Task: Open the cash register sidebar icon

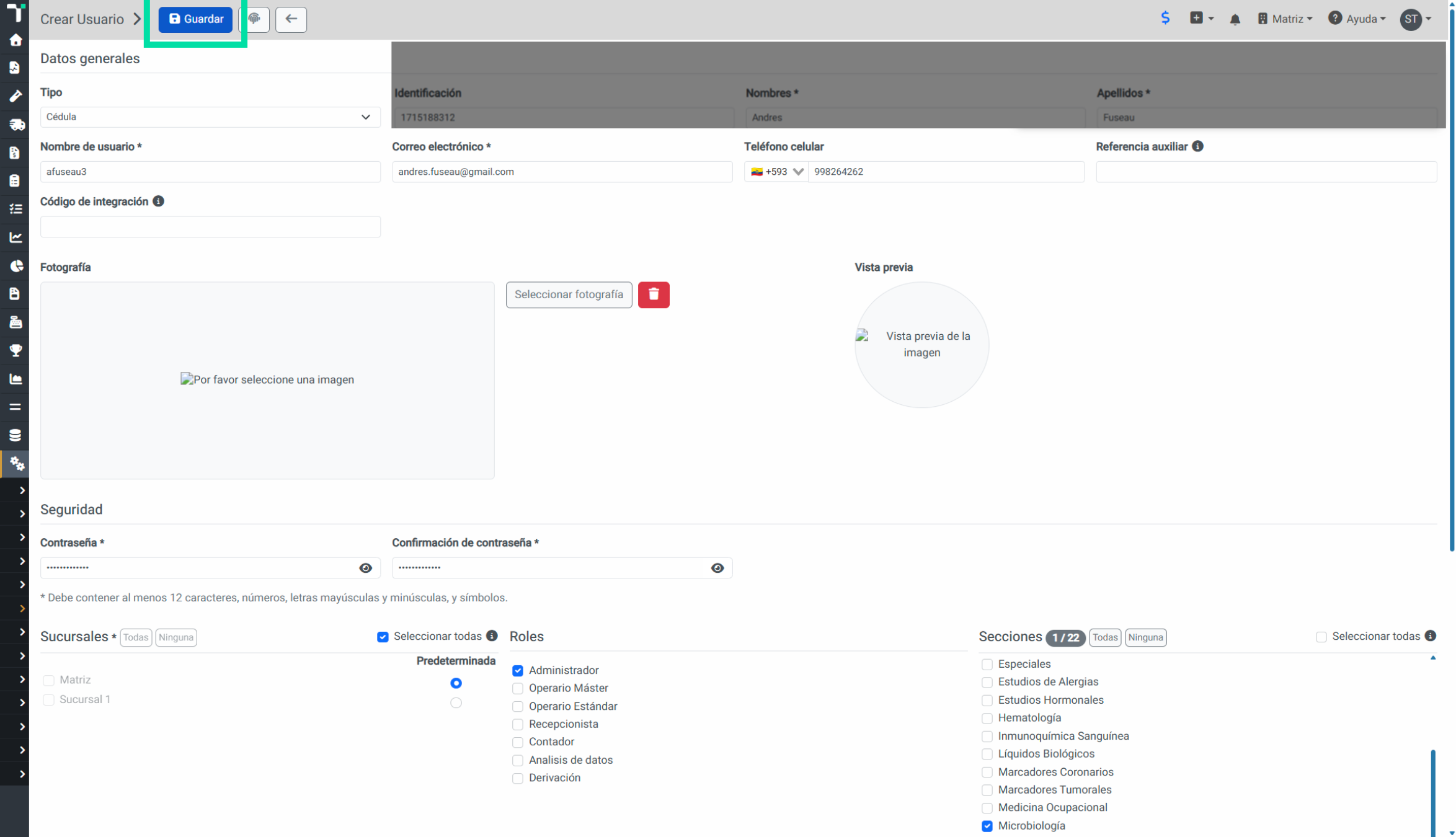Action: pyautogui.click(x=16, y=322)
